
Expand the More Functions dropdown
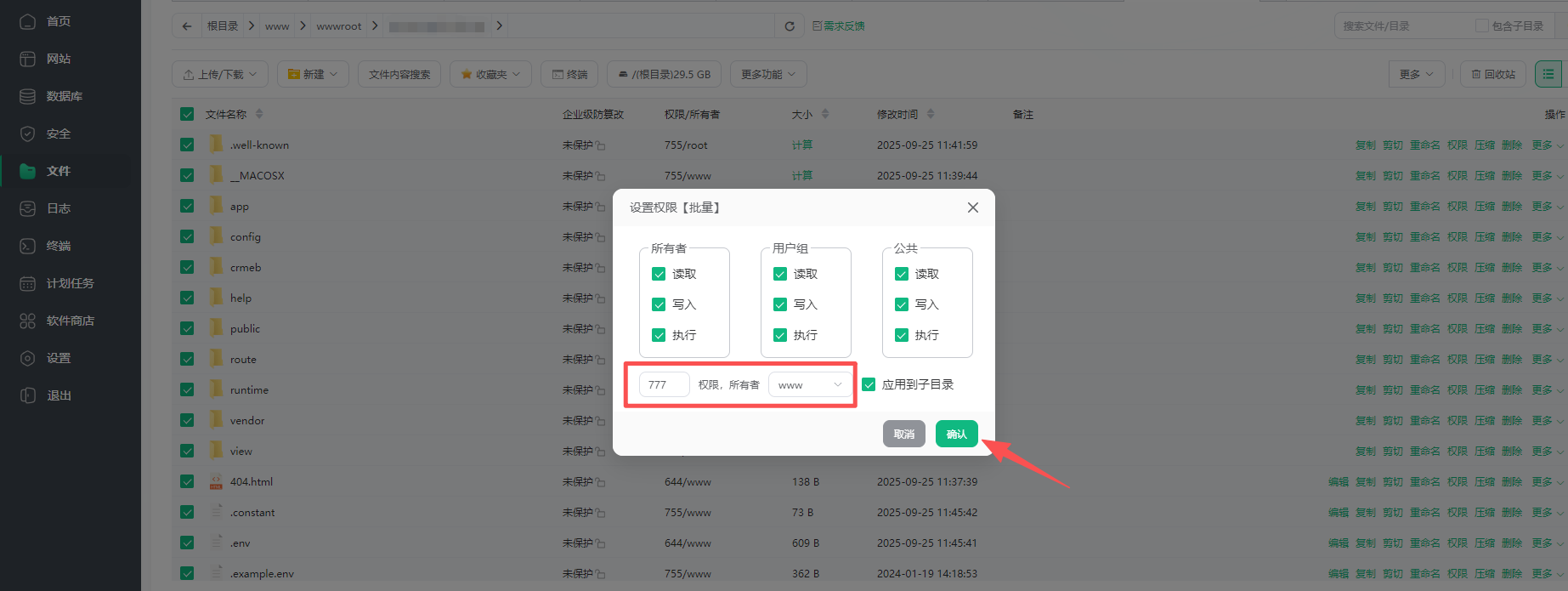767,75
